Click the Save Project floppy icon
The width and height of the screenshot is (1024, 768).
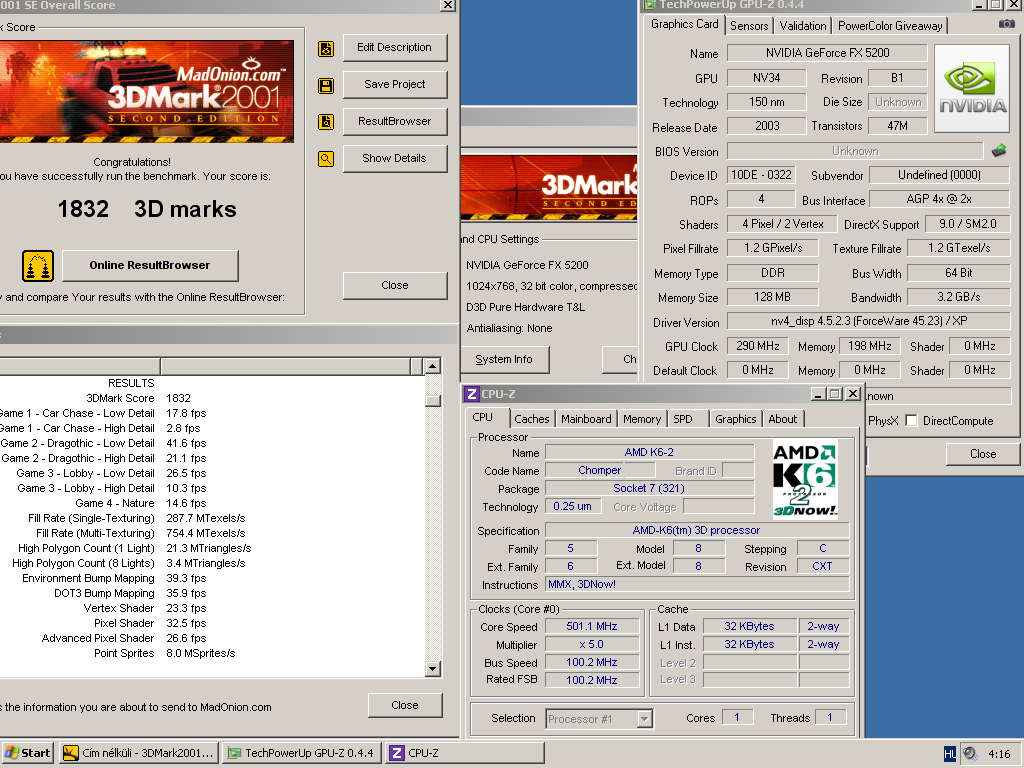click(326, 86)
